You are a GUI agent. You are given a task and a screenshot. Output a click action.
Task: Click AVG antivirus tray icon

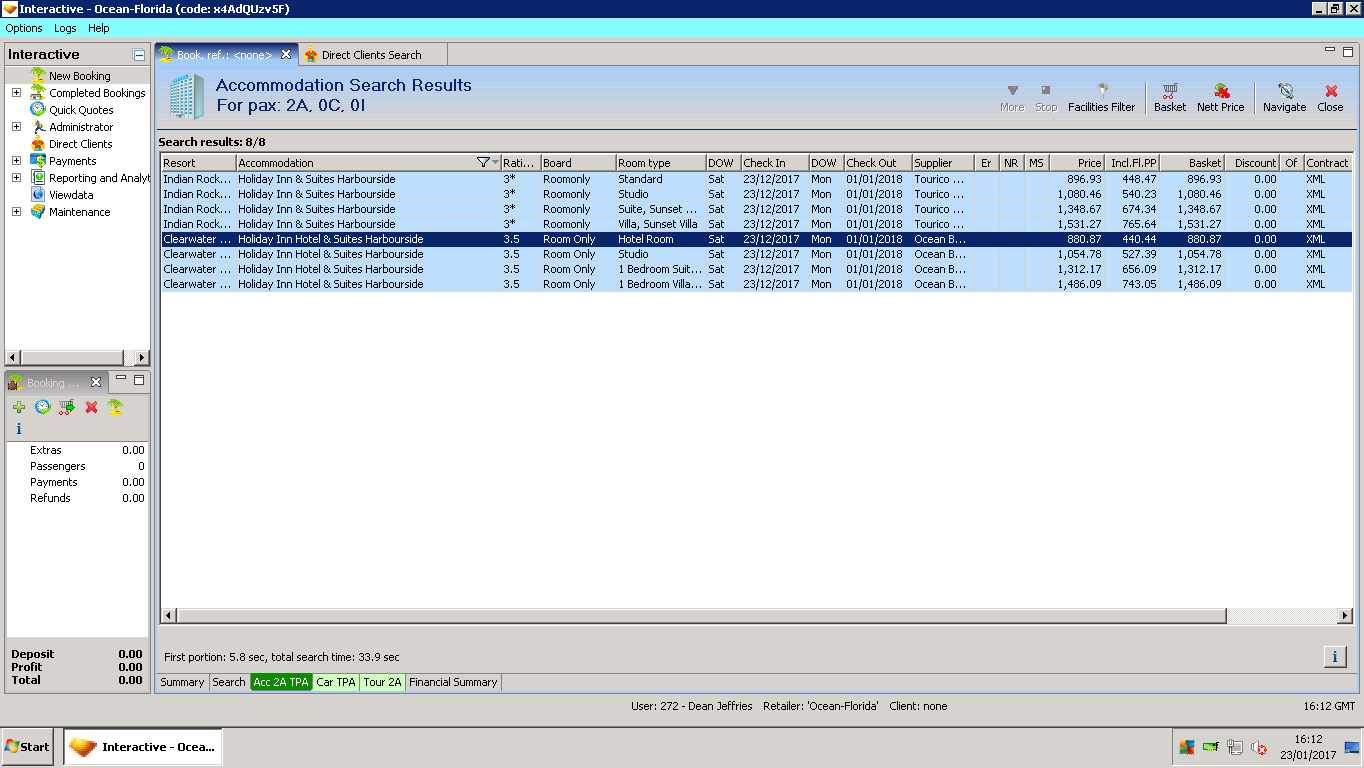click(1187, 747)
